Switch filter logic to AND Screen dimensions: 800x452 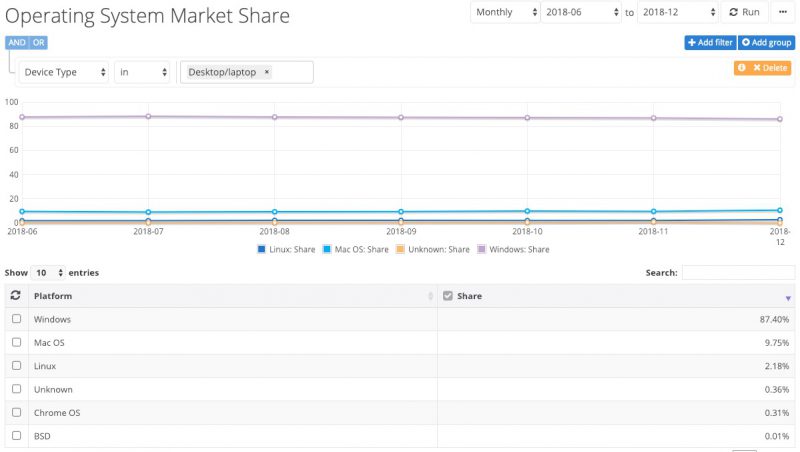[x=16, y=42]
